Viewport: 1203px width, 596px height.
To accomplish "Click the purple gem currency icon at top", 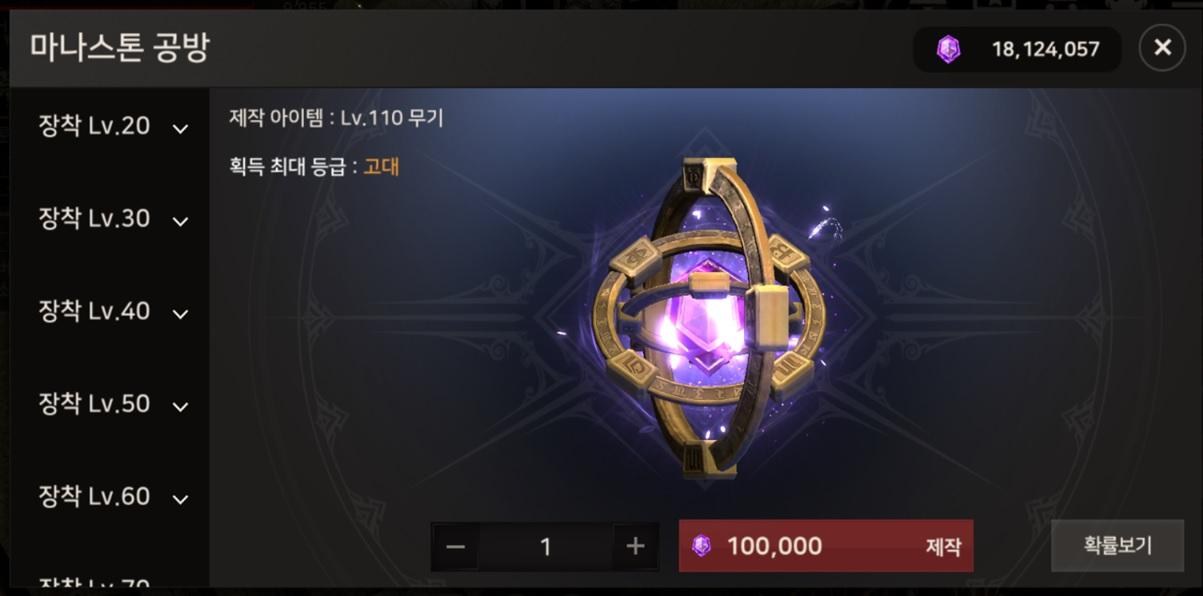I will coord(948,49).
